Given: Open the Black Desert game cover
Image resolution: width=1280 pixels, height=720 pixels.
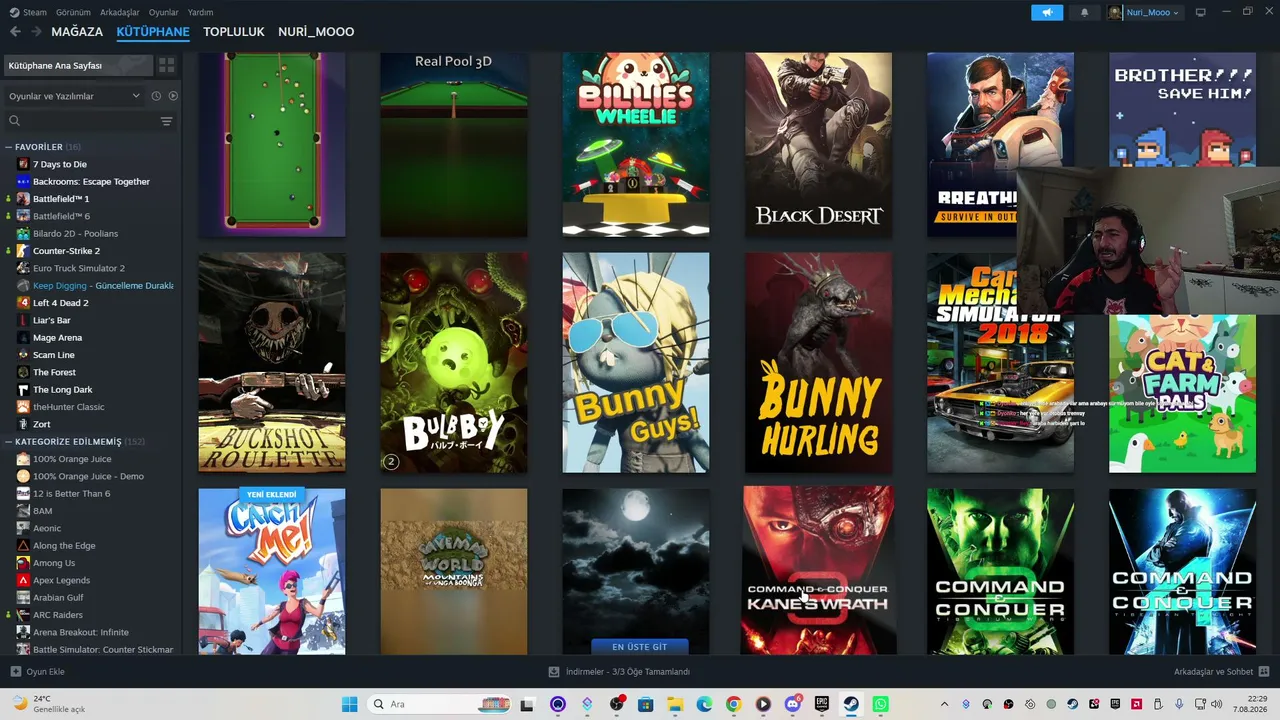Looking at the screenshot, I should 818,145.
